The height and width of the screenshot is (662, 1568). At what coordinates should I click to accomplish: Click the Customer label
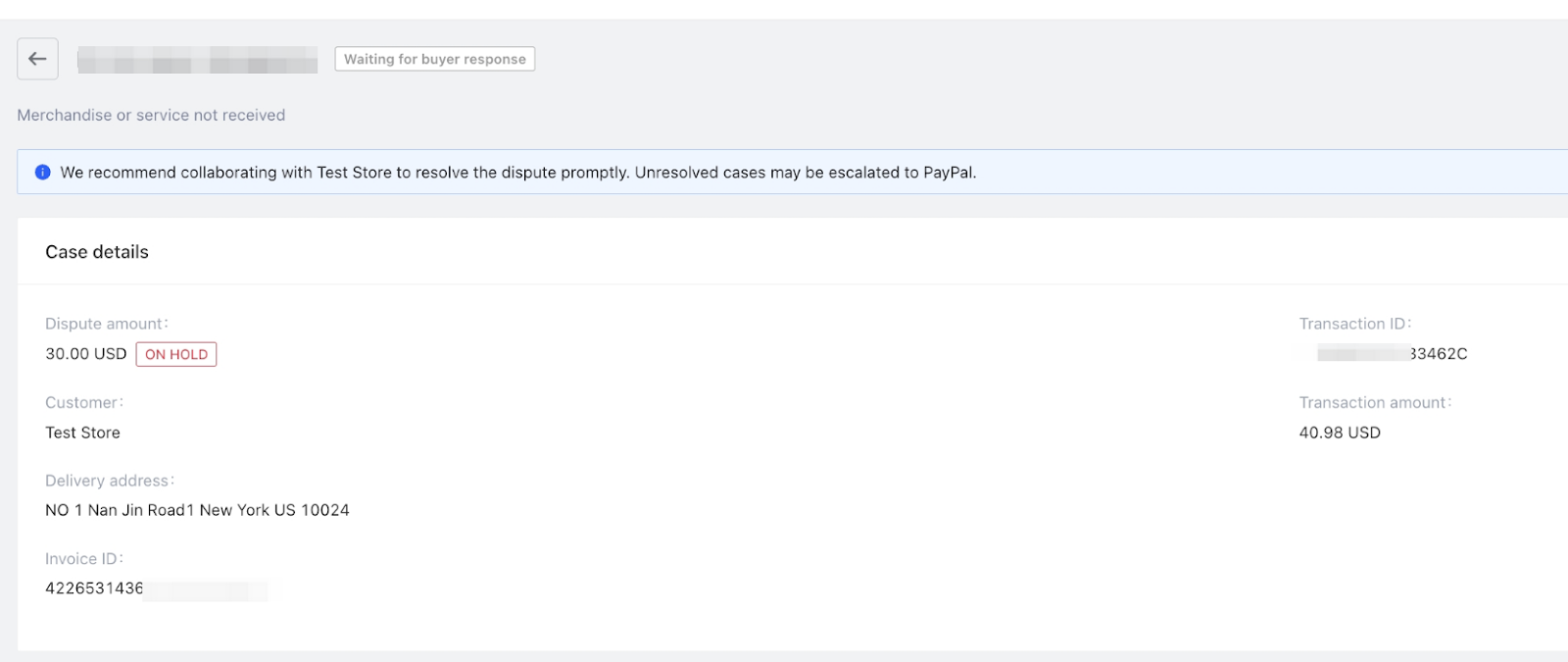(83, 402)
